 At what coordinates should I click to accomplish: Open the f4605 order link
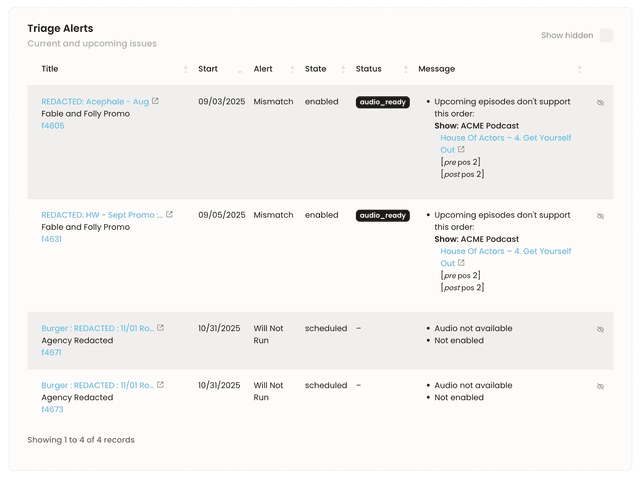[53, 126]
